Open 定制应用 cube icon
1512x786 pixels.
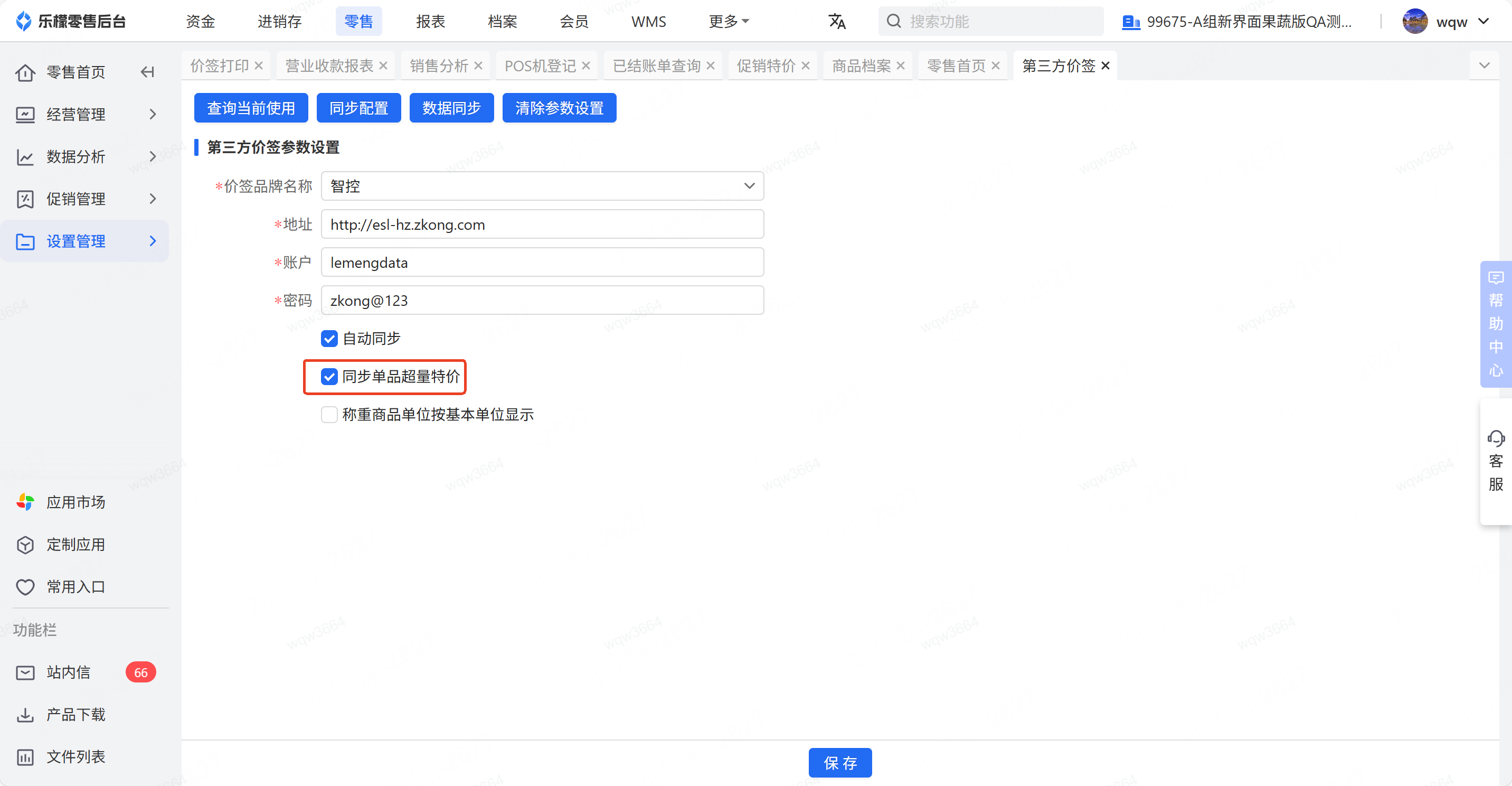tap(25, 545)
